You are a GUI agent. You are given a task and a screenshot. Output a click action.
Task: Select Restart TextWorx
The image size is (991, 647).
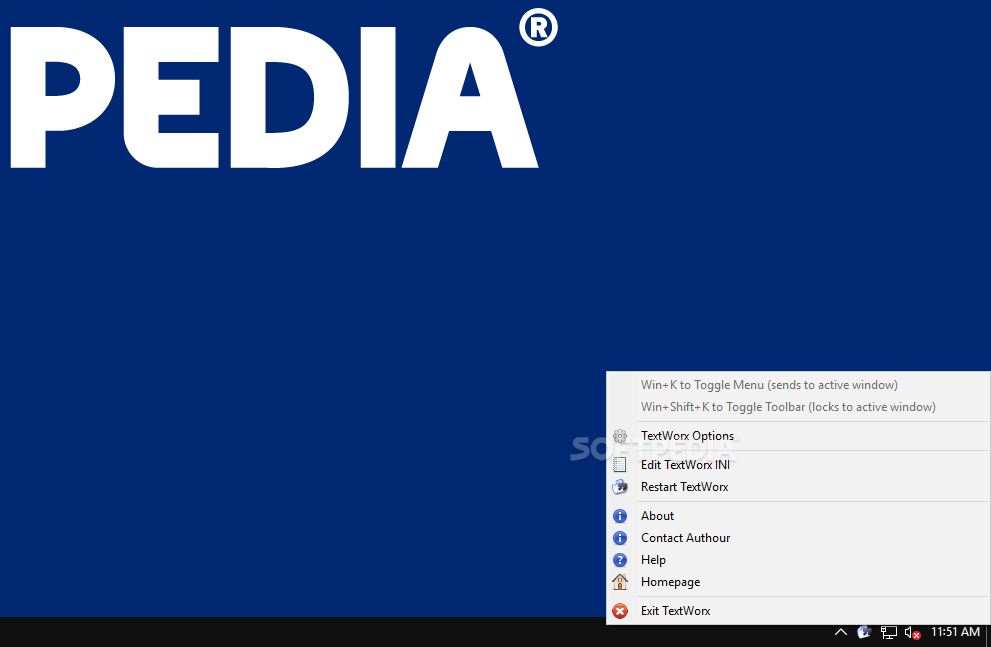pos(798,487)
